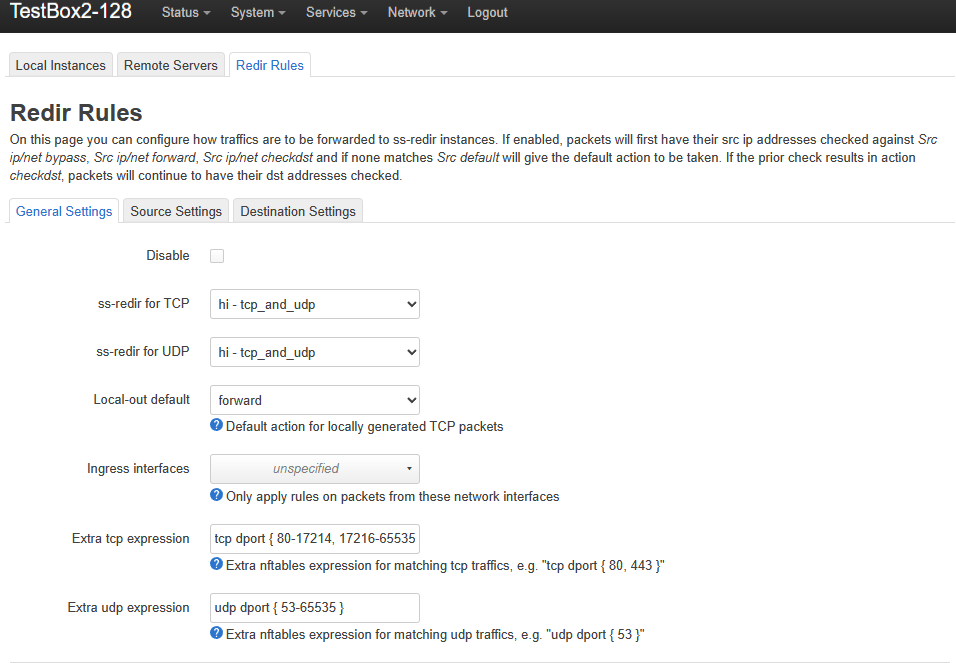This screenshot has width=956, height=663.
Task: Open the Source Settings tab
Action: coord(176,211)
